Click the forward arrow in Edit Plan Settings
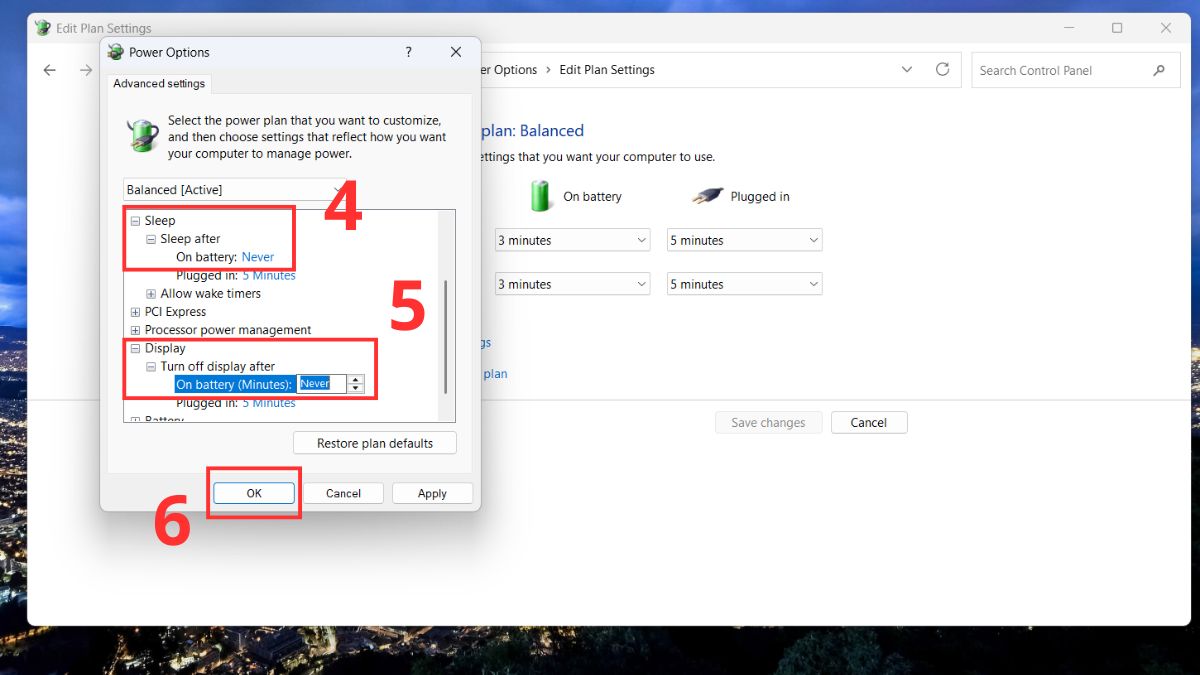The height and width of the screenshot is (675, 1200). (86, 70)
